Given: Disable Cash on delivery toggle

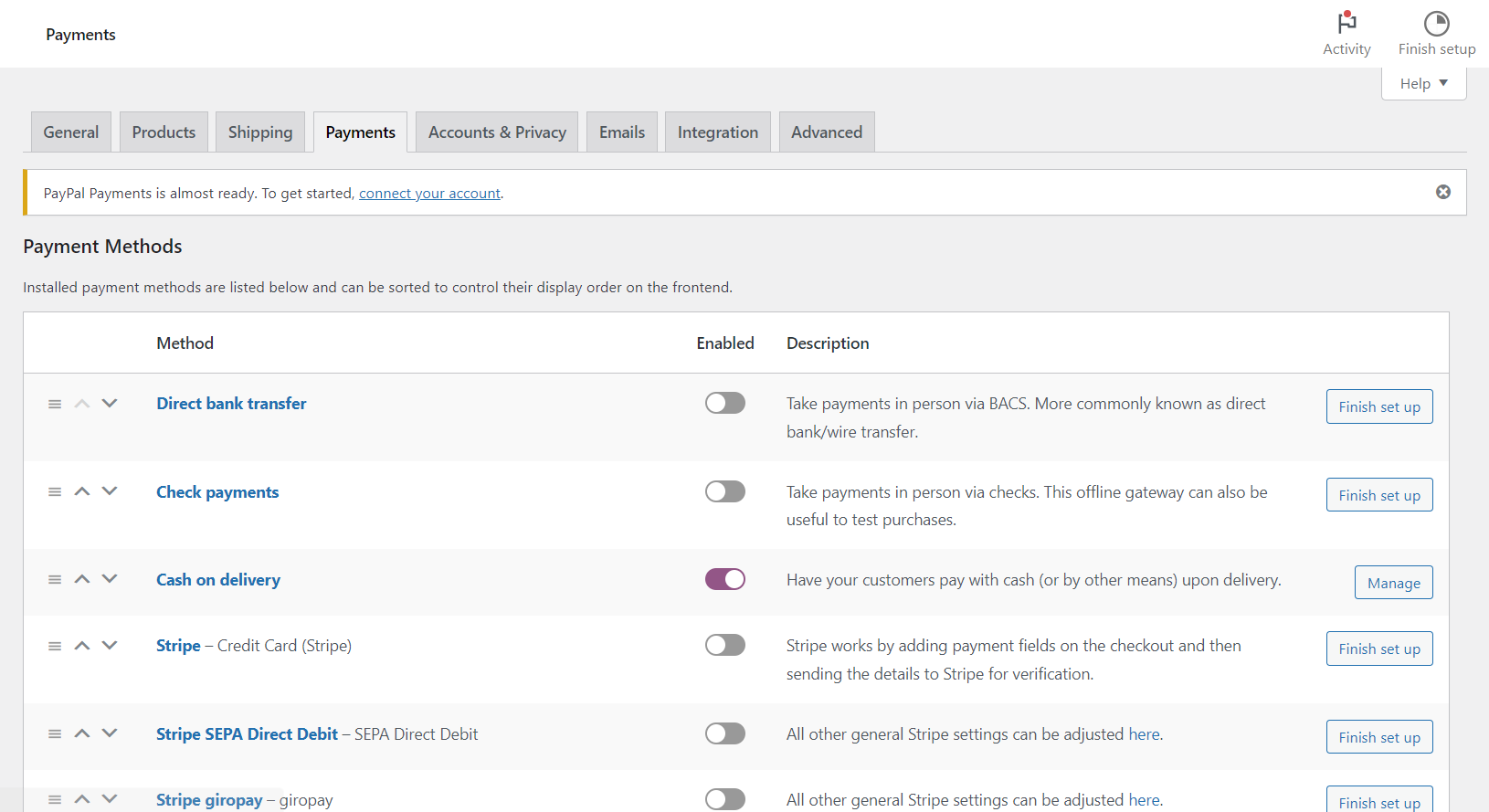Looking at the screenshot, I should (x=724, y=579).
